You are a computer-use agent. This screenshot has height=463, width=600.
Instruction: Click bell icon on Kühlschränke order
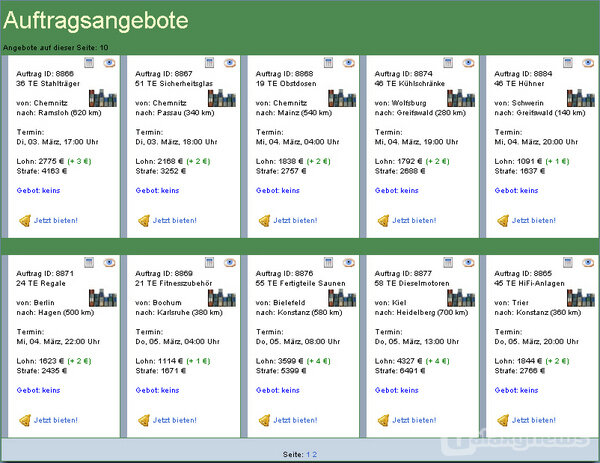(x=383, y=221)
